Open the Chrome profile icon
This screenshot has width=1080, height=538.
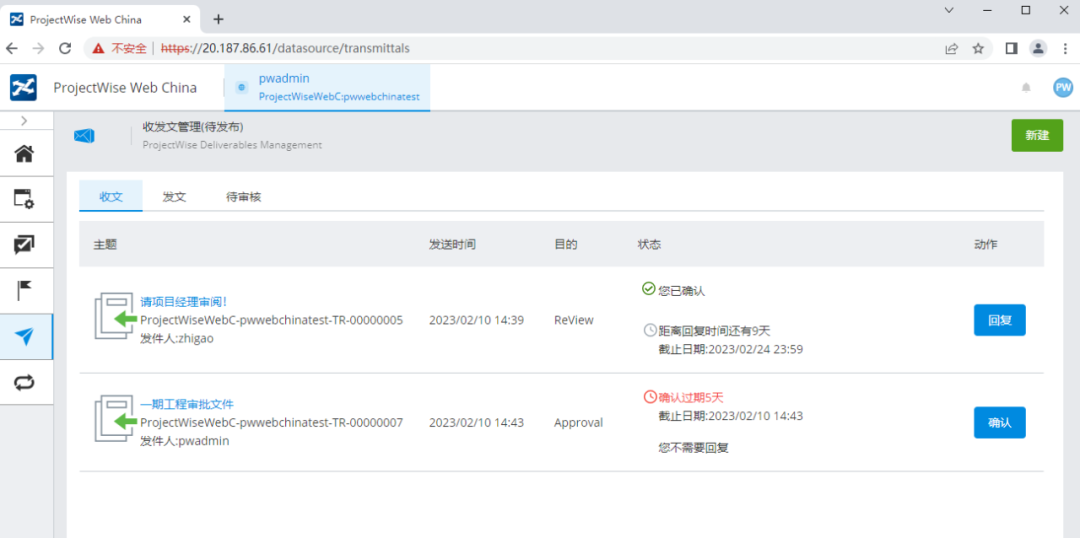pyautogui.click(x=1037, y=48)
